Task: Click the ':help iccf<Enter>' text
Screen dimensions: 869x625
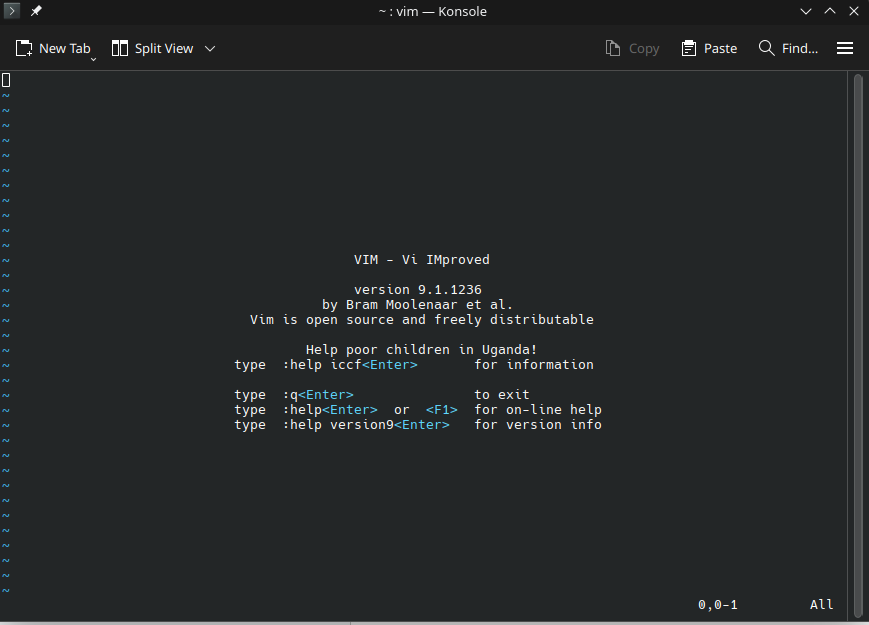Action: click(x=350, y=365)
